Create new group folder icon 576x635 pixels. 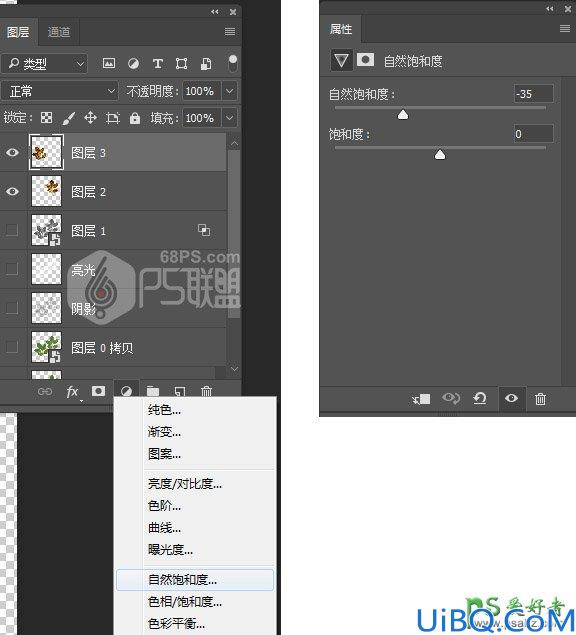point(153,391)
